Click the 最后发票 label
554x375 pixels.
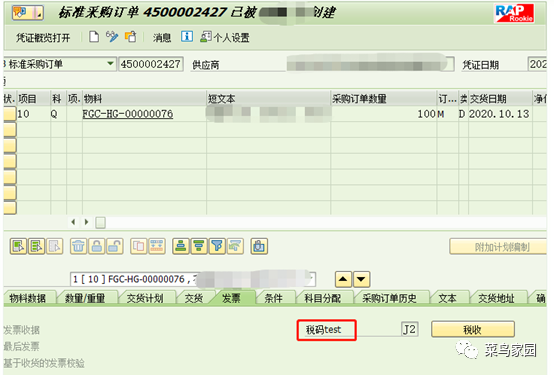(x=22, y=346)
